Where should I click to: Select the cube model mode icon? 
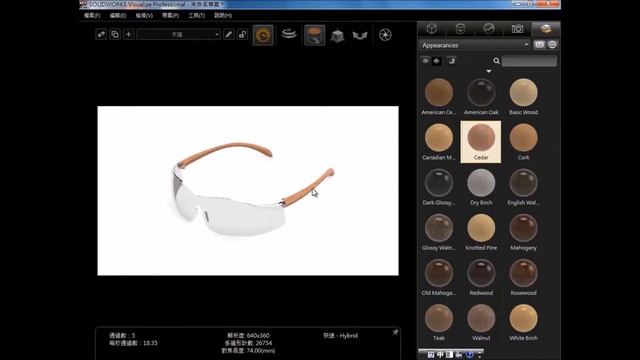[x=337, y=36]
